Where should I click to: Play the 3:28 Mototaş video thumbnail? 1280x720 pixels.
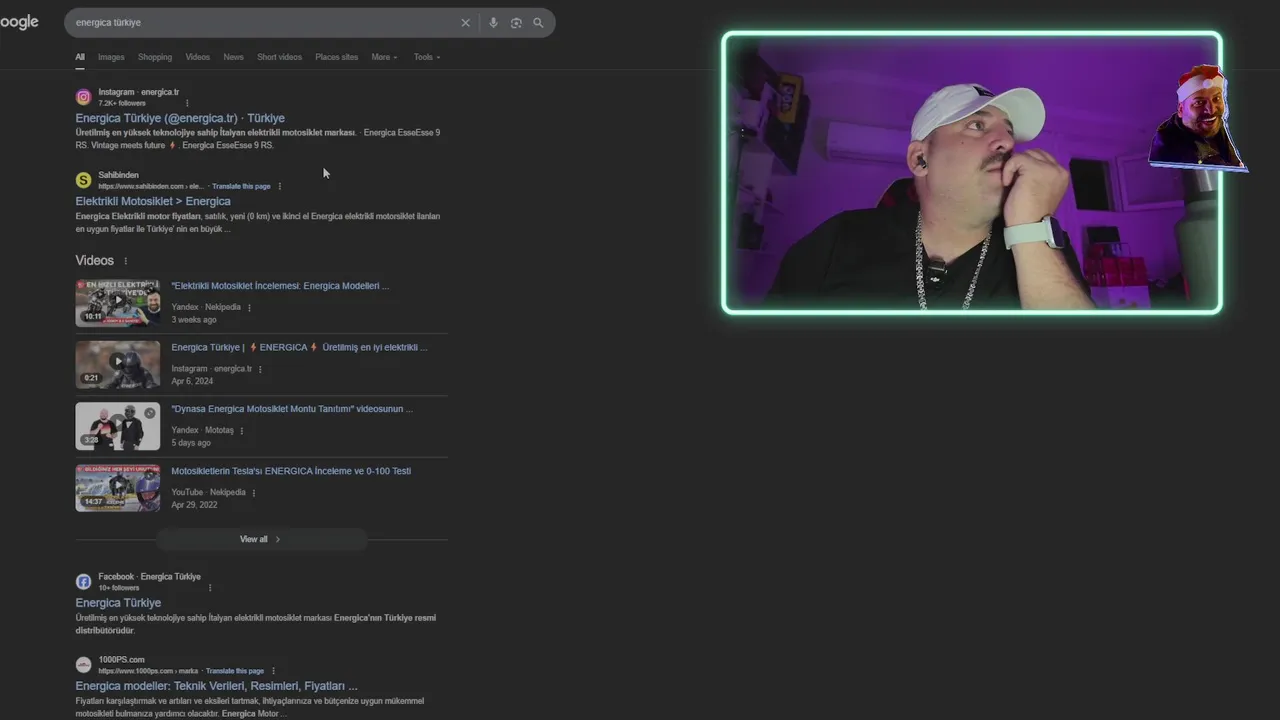[117, 426]
